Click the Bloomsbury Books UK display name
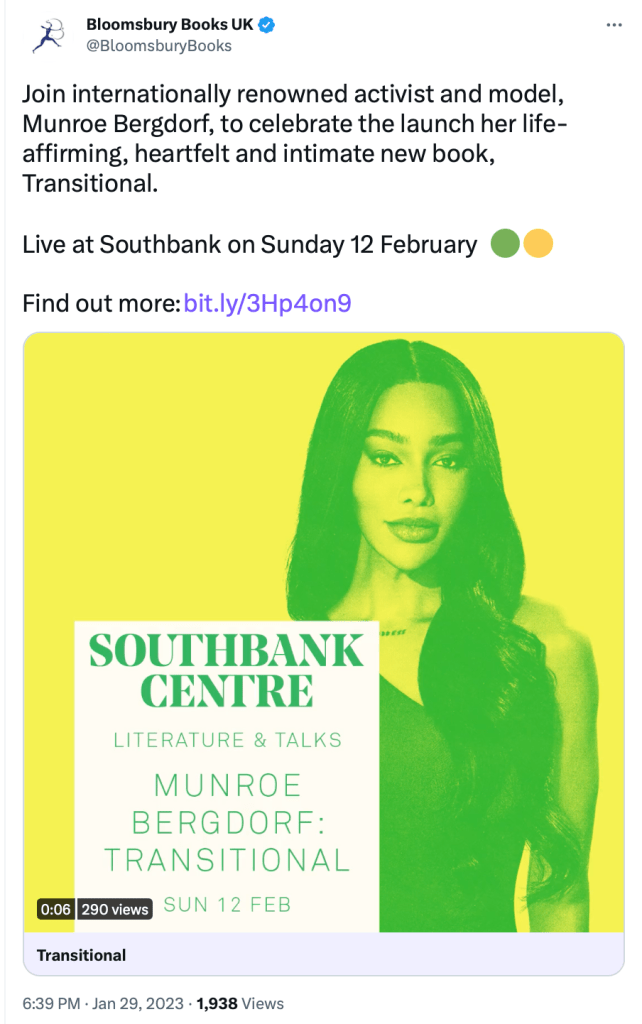Screen dimensions: 642x1024 (x=170, y=25)
